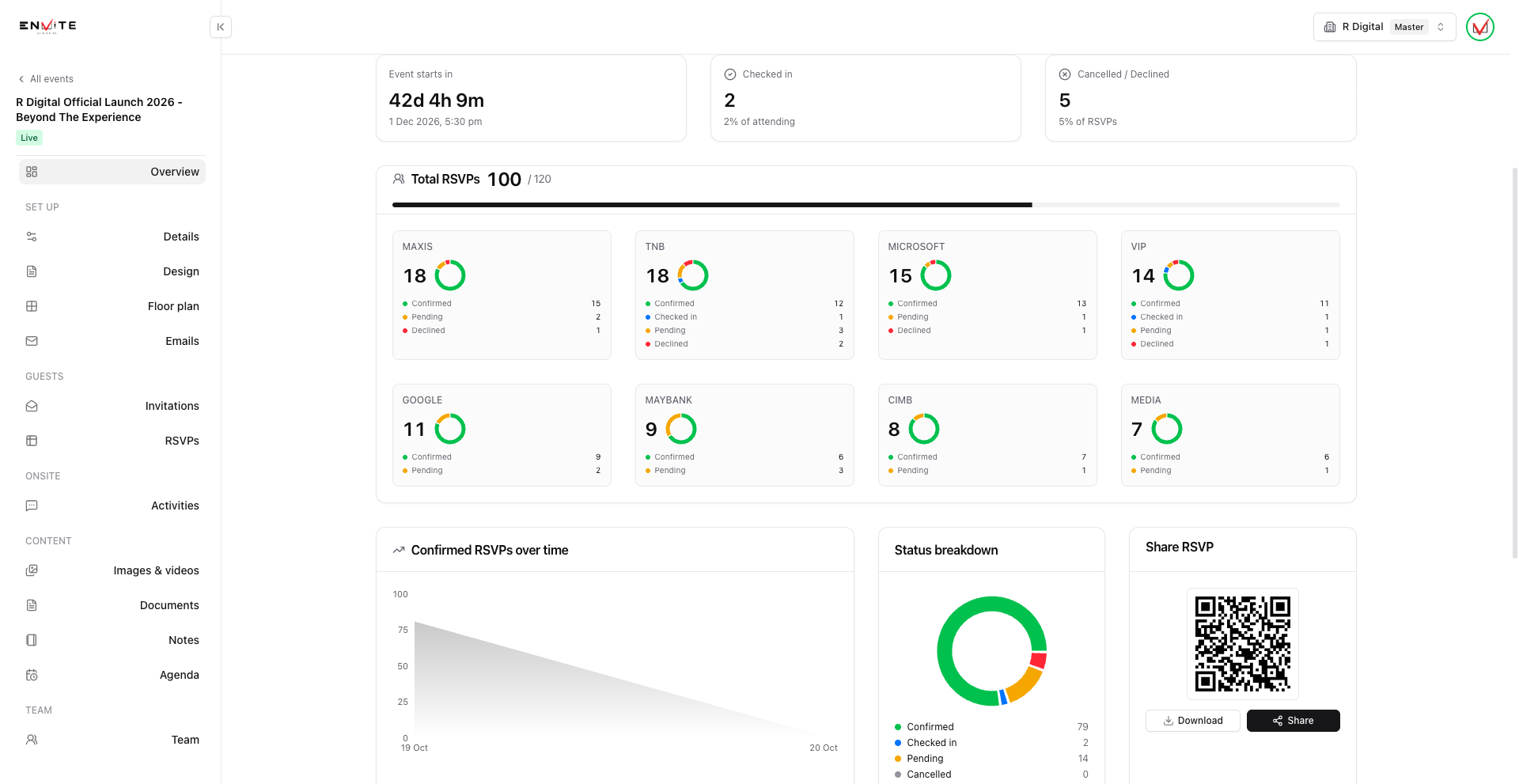1519x784 pixels.
Task: Open the Agenda menu item
Action: pos(112,675)
